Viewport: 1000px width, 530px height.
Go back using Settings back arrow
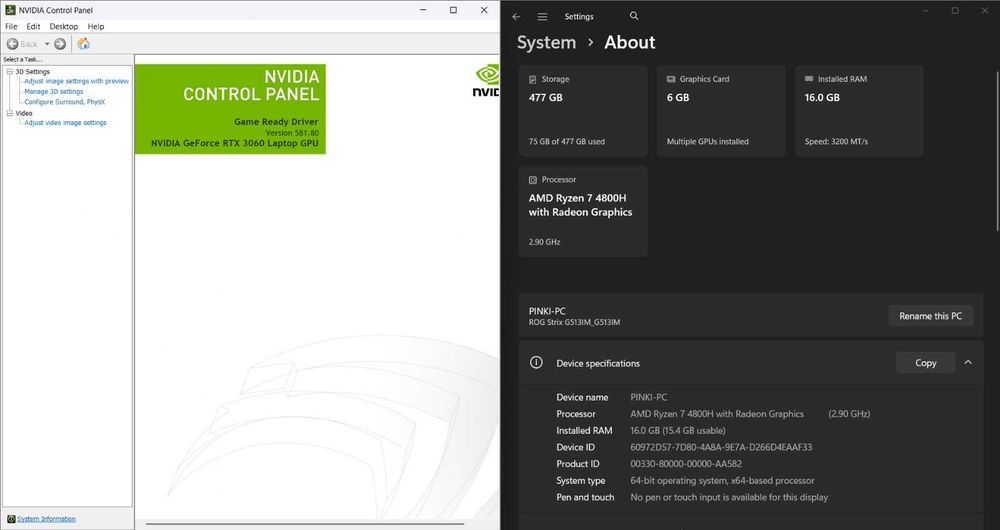[516, 17]
